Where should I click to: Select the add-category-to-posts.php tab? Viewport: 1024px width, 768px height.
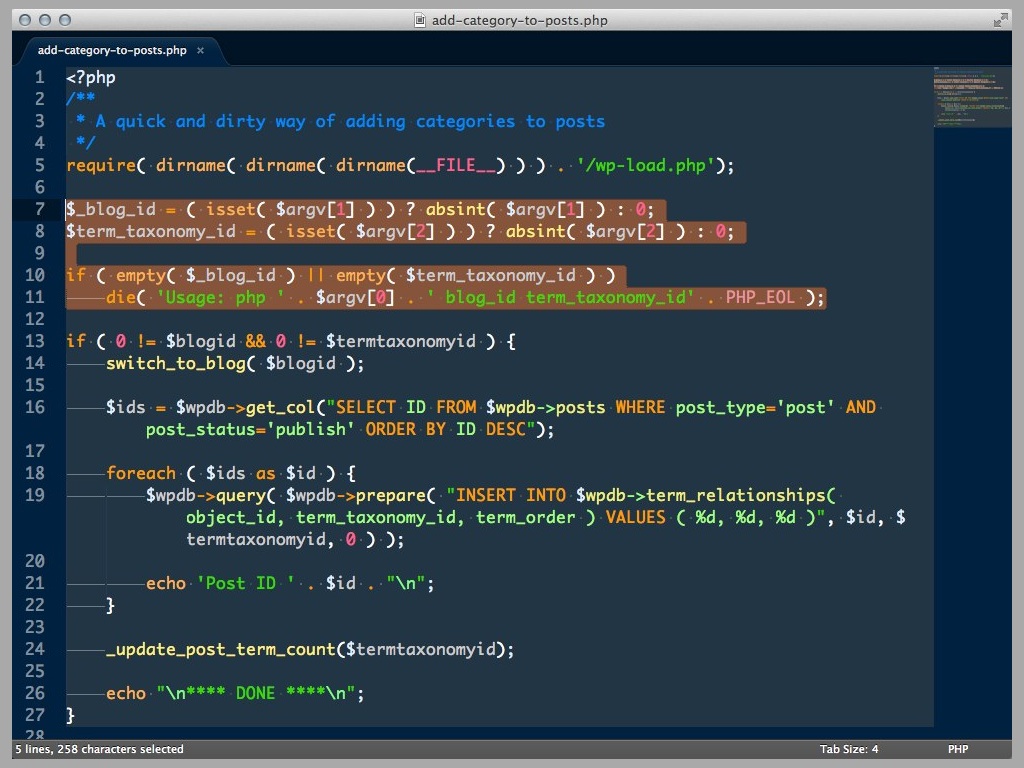(x=112, y=50)
